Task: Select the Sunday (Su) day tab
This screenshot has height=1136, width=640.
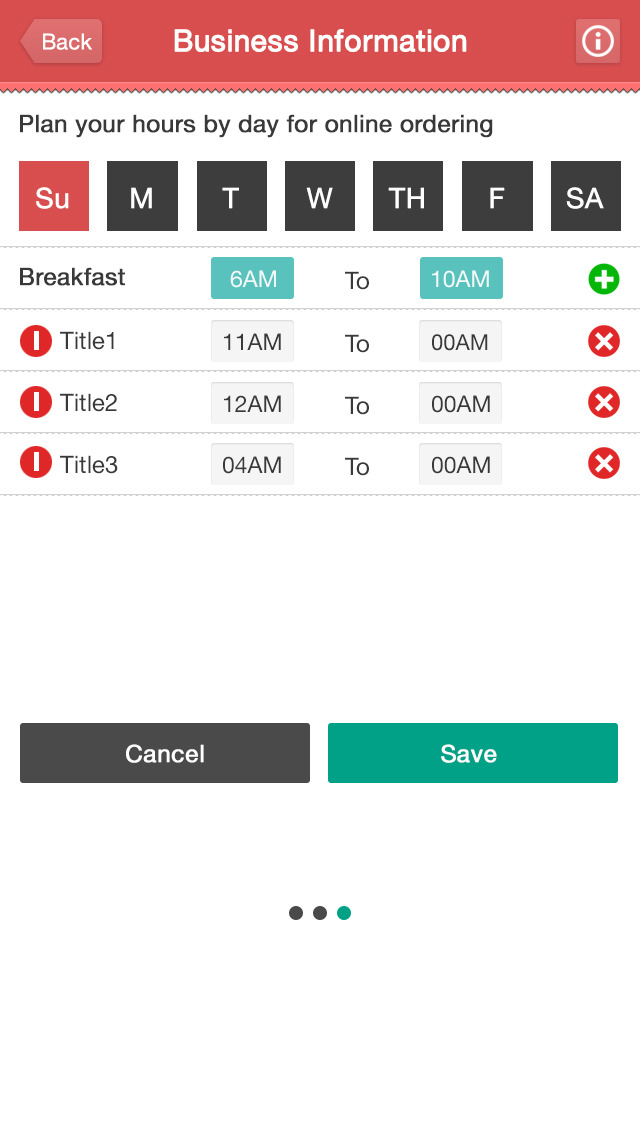Action: point(54,197)
